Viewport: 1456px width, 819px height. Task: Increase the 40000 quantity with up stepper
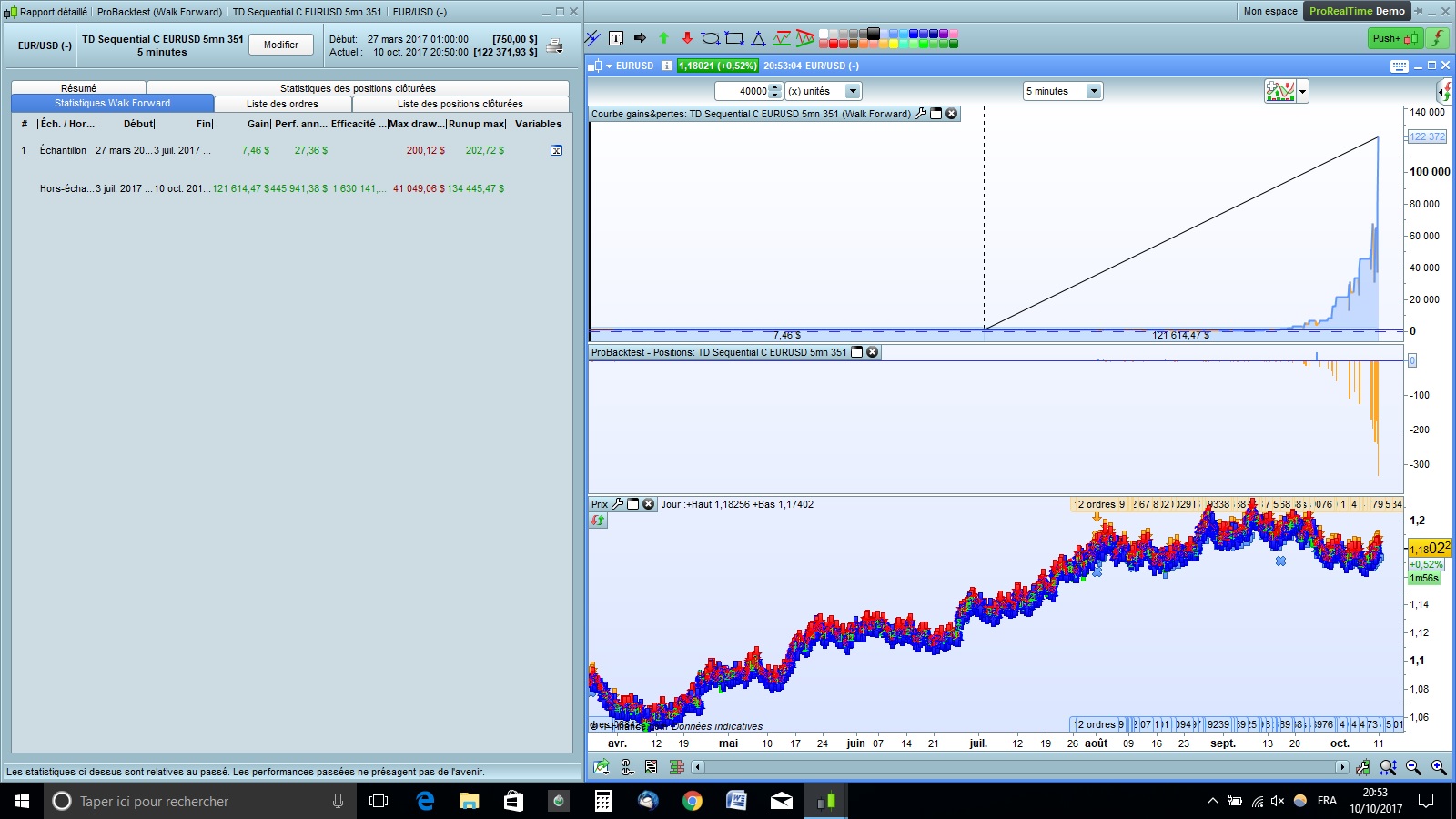point(775,87)
